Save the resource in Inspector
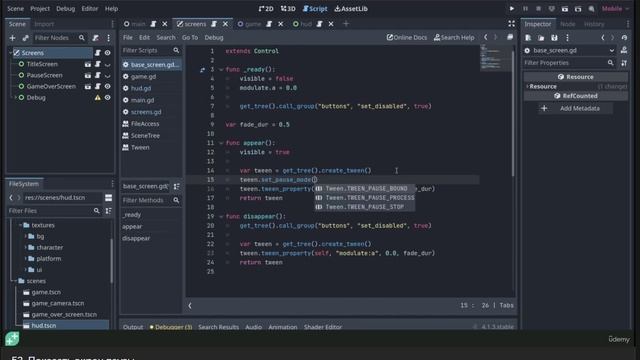640x360 pixels. pyautogui.click(x=554, y=38)
